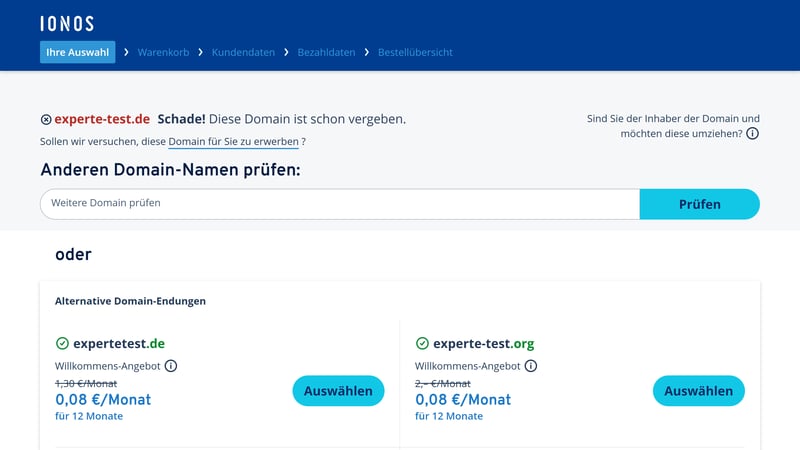Click the experte-test.org domain name
This screenshot has width=800, height=450.
point(484,343)
